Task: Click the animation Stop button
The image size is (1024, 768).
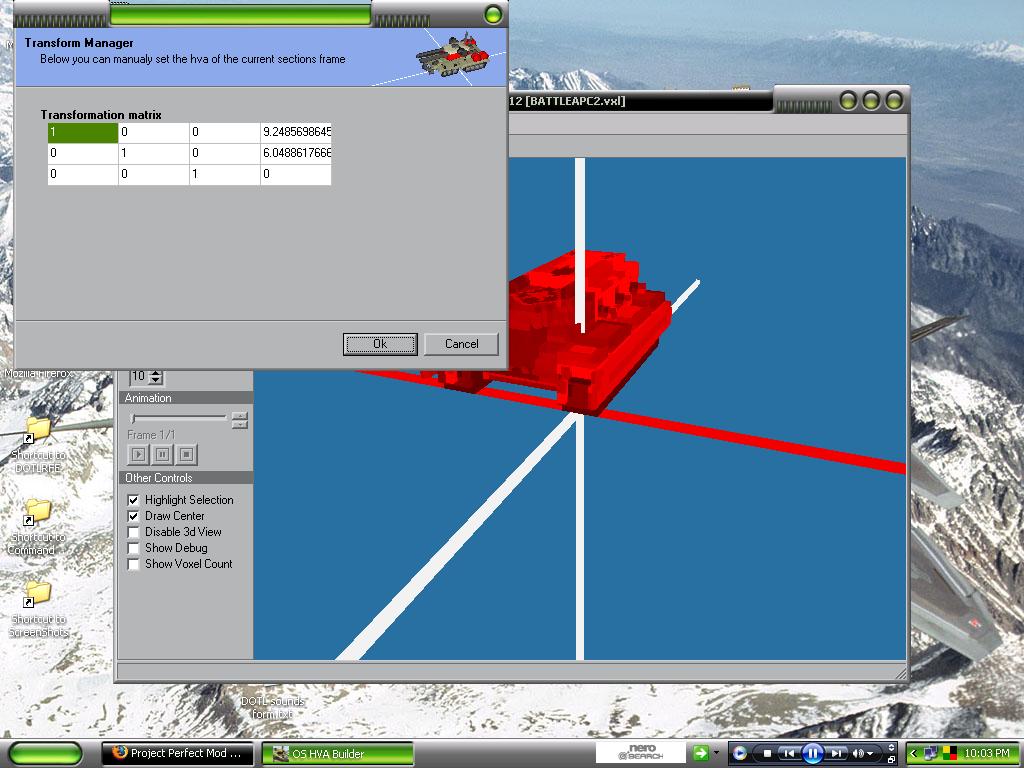Action: 186,455
